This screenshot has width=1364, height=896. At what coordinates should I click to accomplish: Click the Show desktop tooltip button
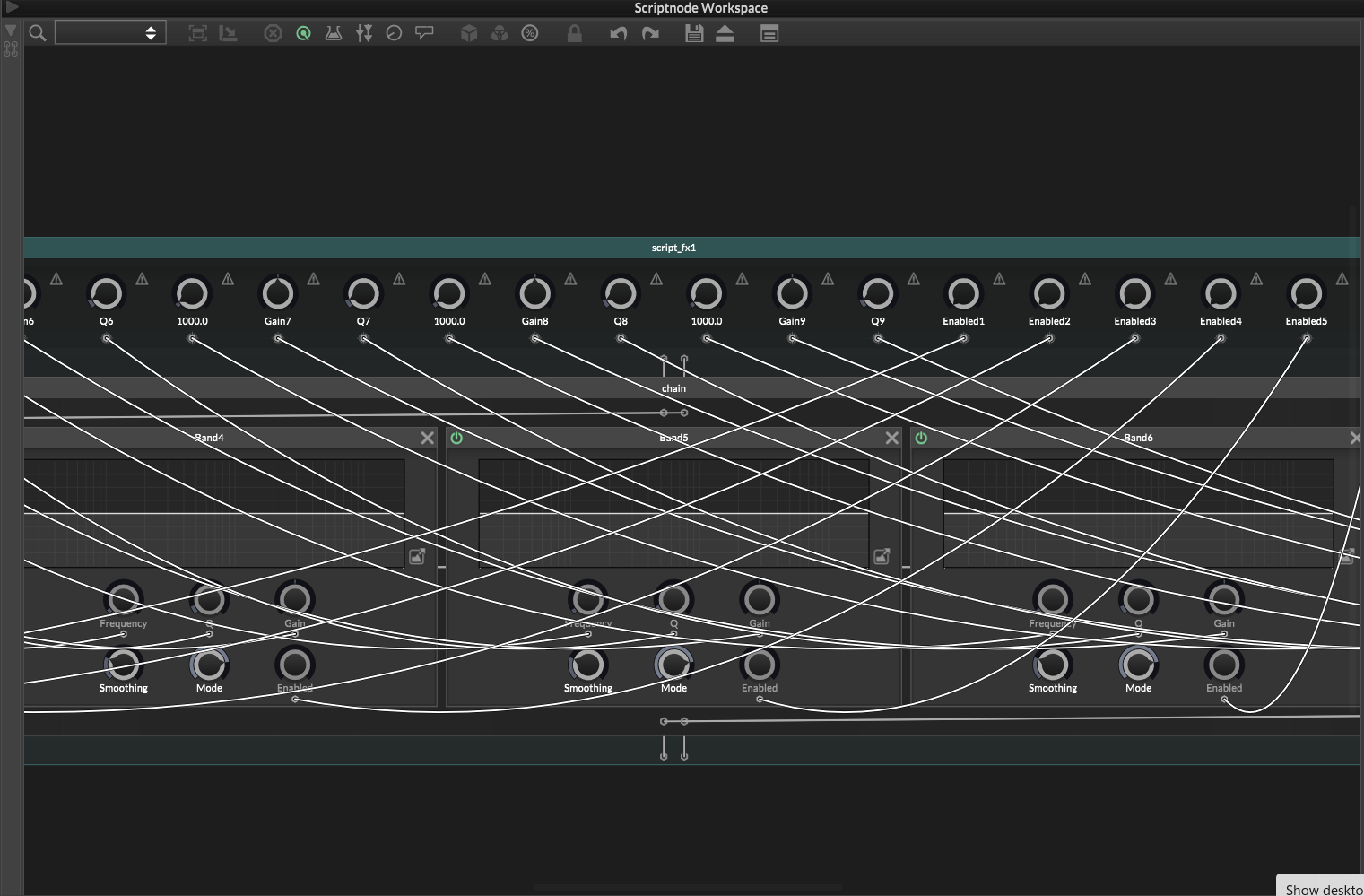tap(1321, 886)
